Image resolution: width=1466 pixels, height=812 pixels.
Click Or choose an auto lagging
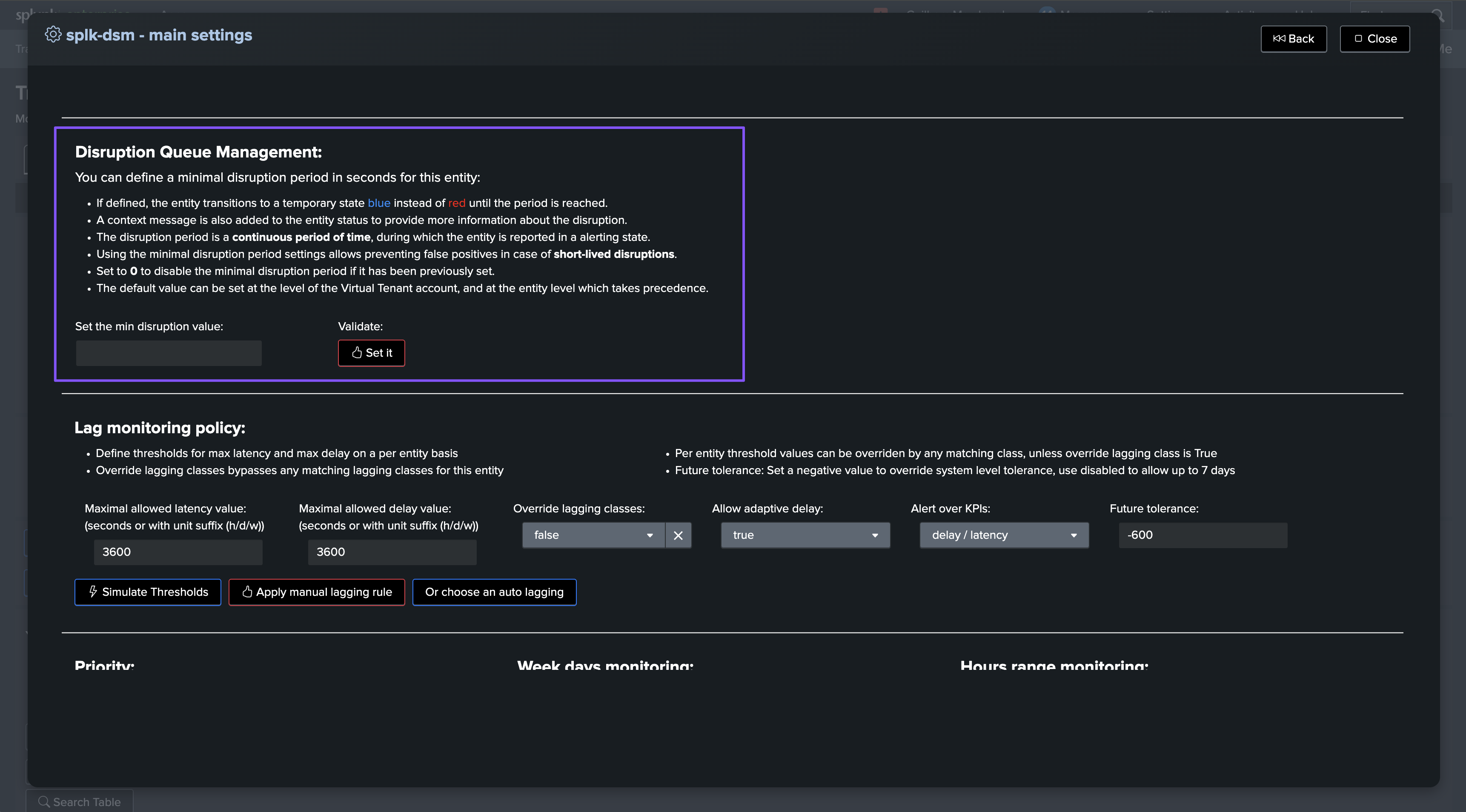tap(494, 592)
